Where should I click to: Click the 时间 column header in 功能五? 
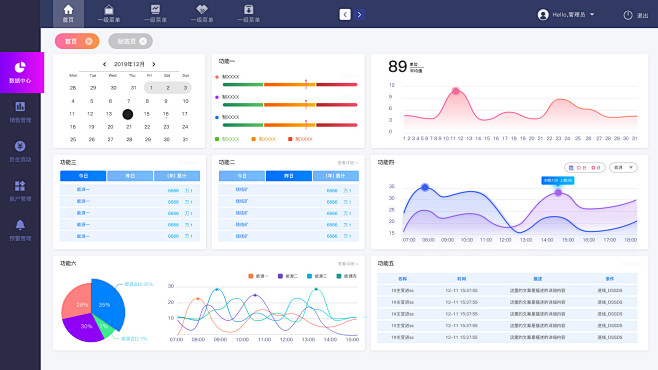pos(462,279)
